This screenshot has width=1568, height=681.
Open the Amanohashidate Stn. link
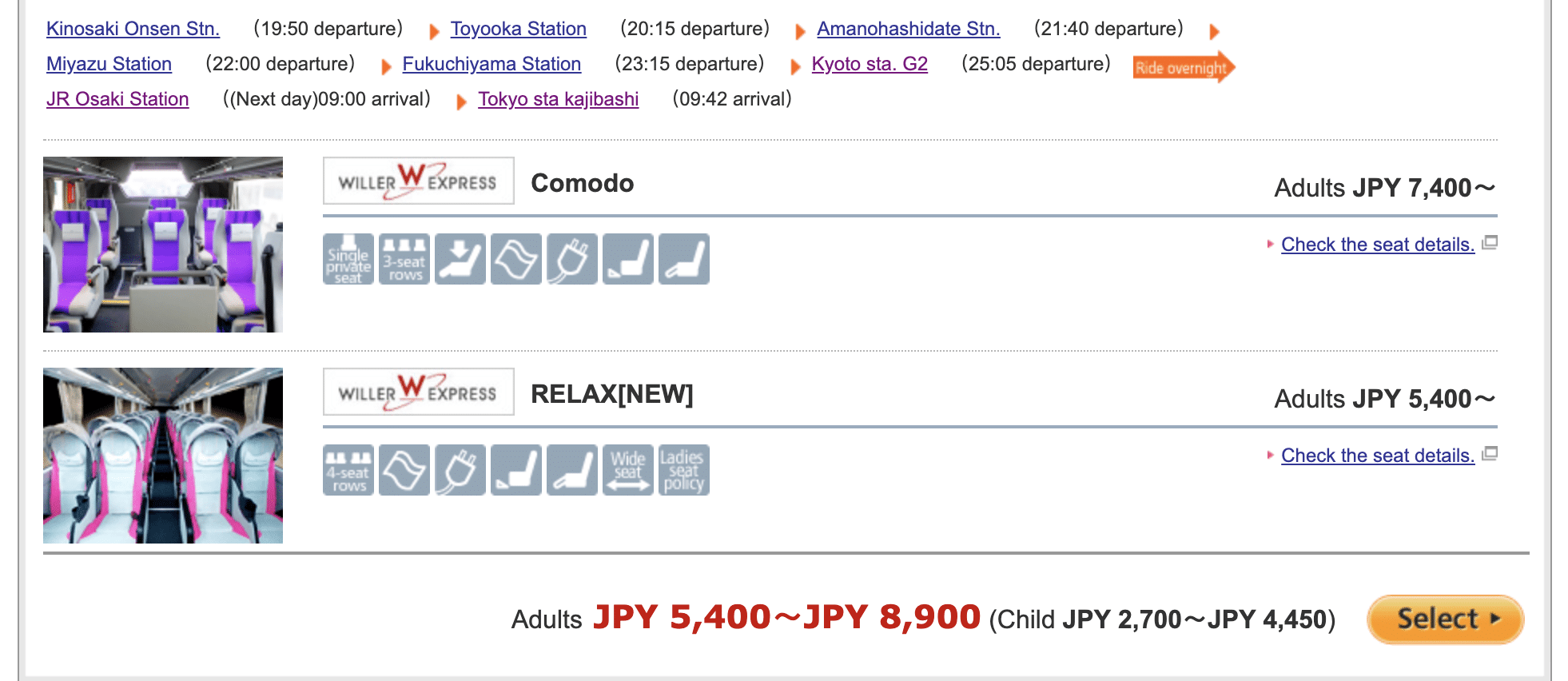(909, 29)
